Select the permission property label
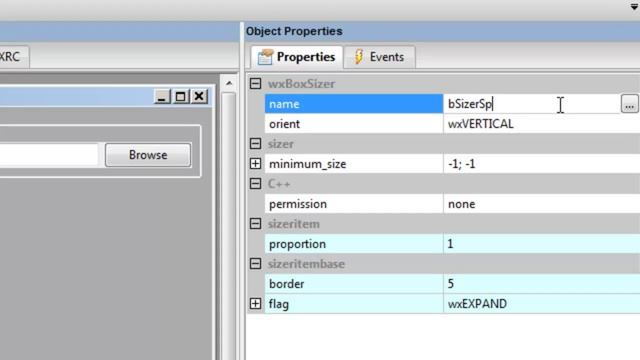The width and height of the screenshot is (640, 360). tap(353, 204)
